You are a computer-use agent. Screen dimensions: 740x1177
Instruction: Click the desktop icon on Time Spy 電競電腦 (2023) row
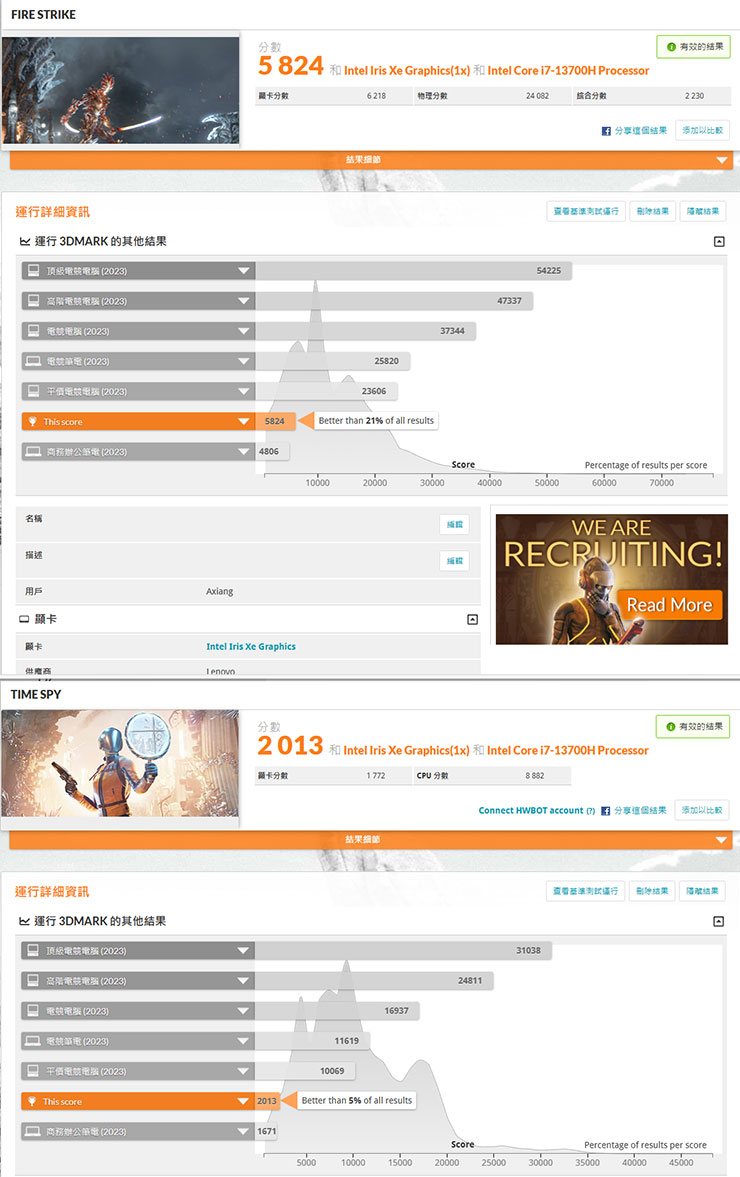click(x=32, y=1010)
